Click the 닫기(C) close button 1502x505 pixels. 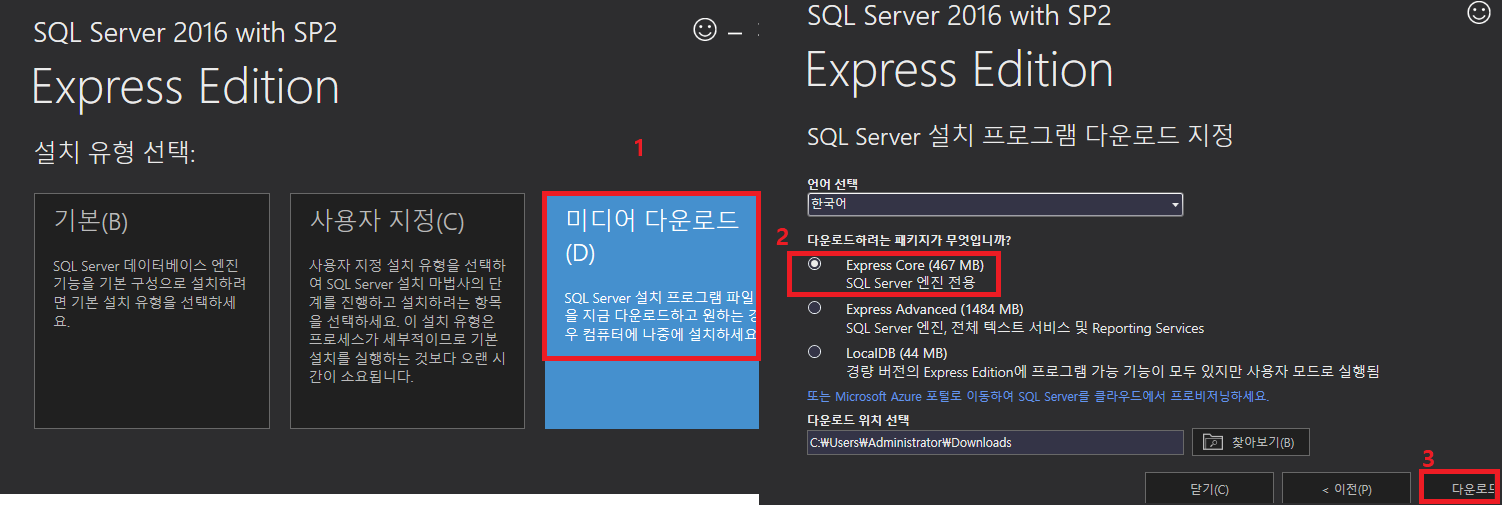click(1209, 489)
